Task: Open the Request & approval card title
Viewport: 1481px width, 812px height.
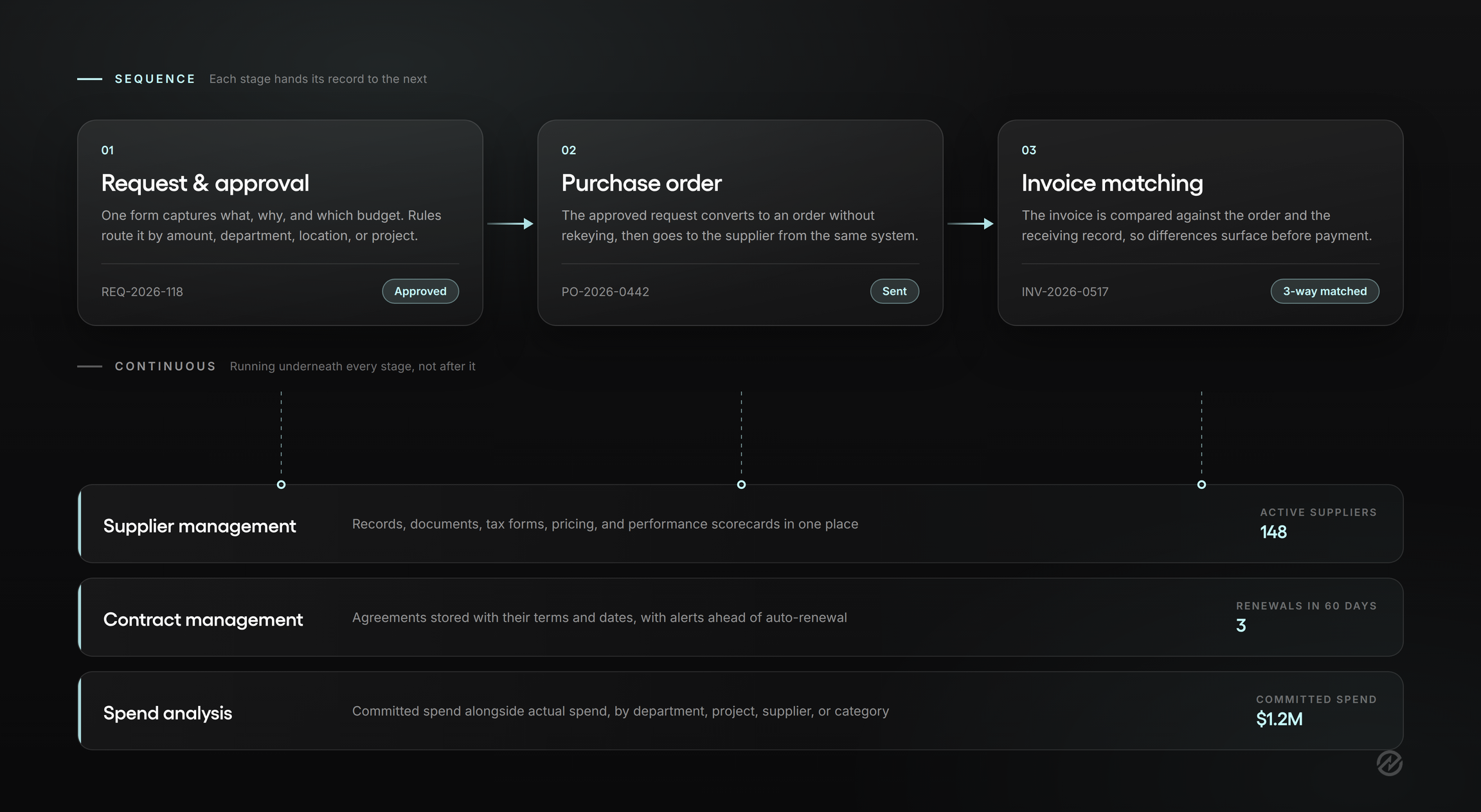Action: point(205,183)
